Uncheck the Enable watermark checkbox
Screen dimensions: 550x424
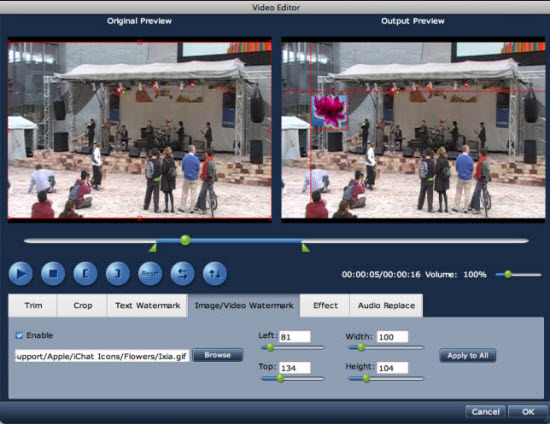(19, 336)
